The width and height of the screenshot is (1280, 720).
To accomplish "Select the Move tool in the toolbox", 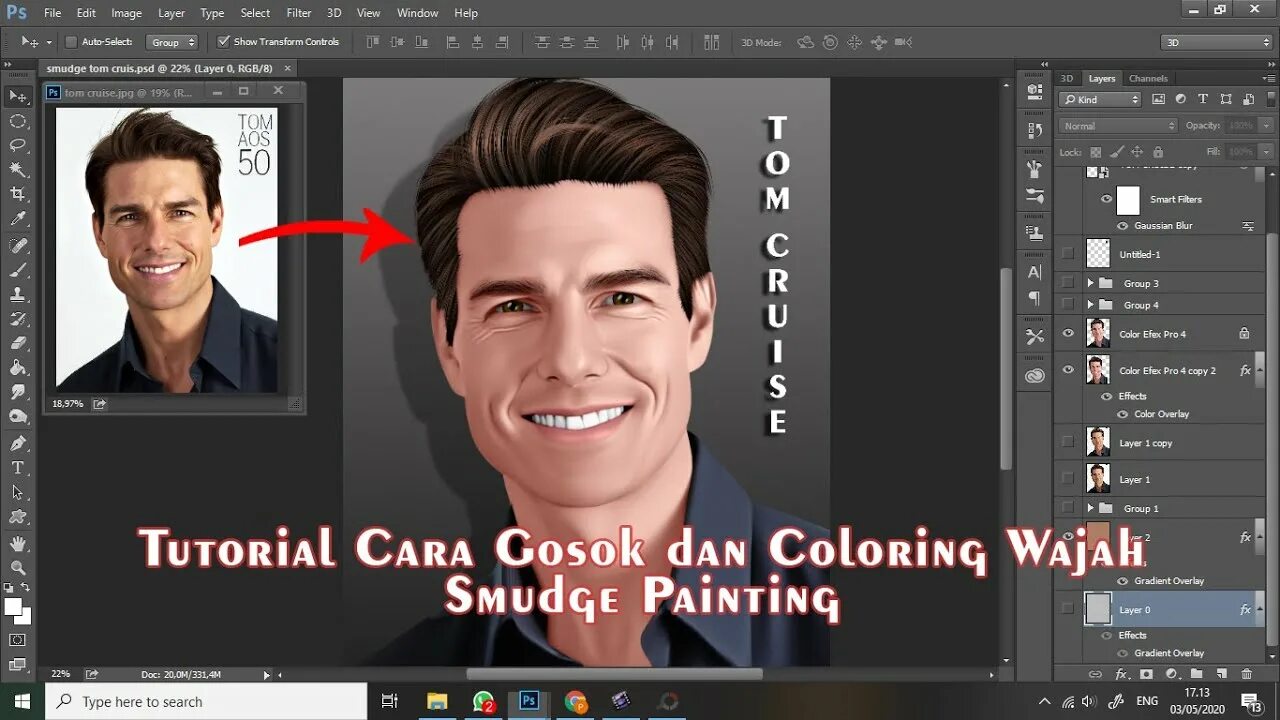I will [18, 96].
